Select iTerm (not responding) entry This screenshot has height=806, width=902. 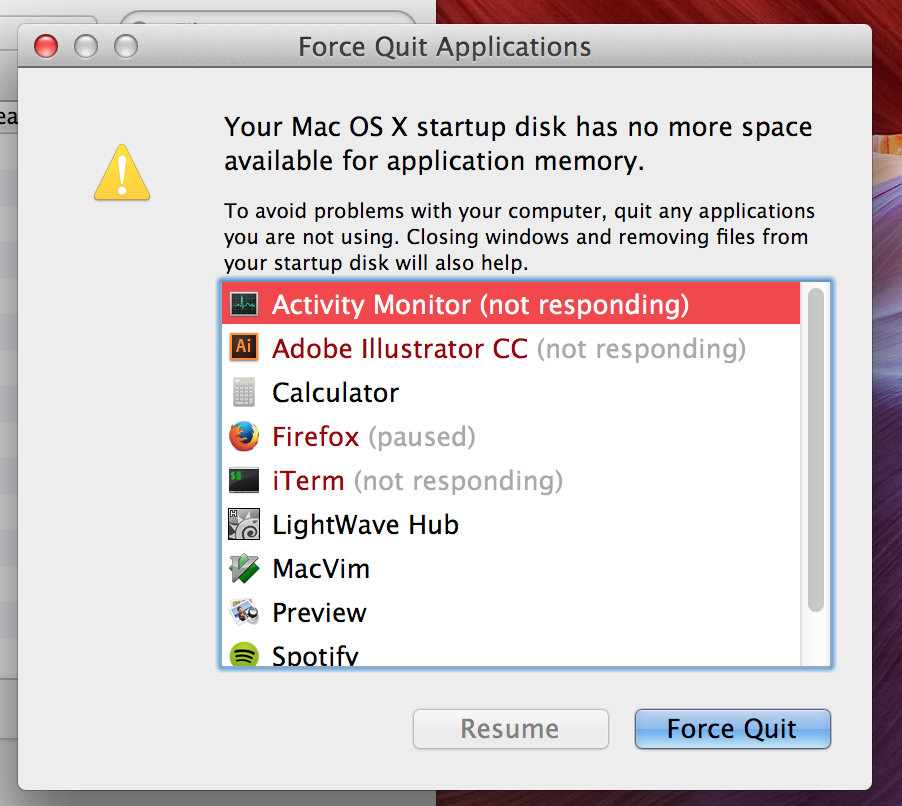(511, 480)
